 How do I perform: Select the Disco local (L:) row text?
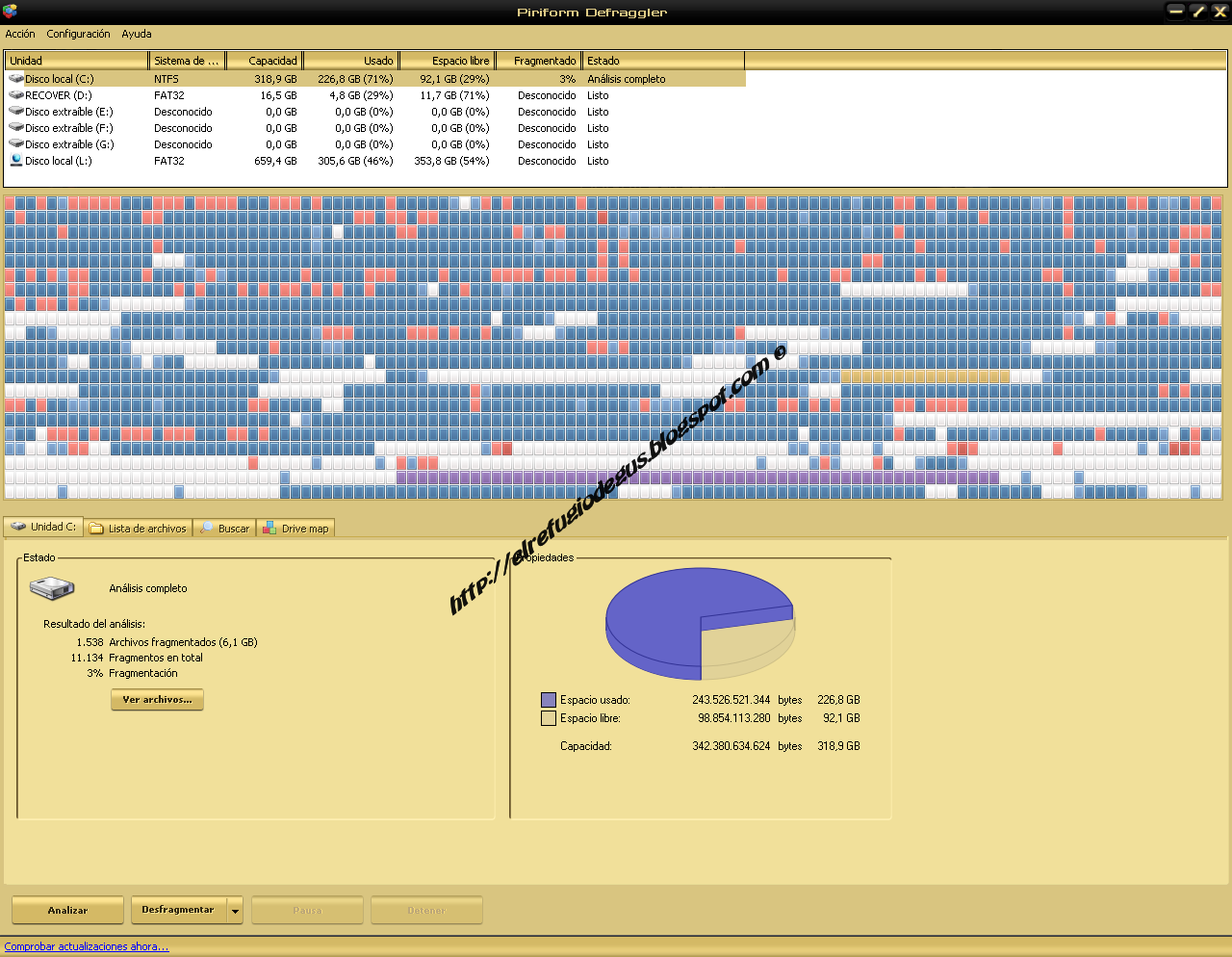pos(59,161)
